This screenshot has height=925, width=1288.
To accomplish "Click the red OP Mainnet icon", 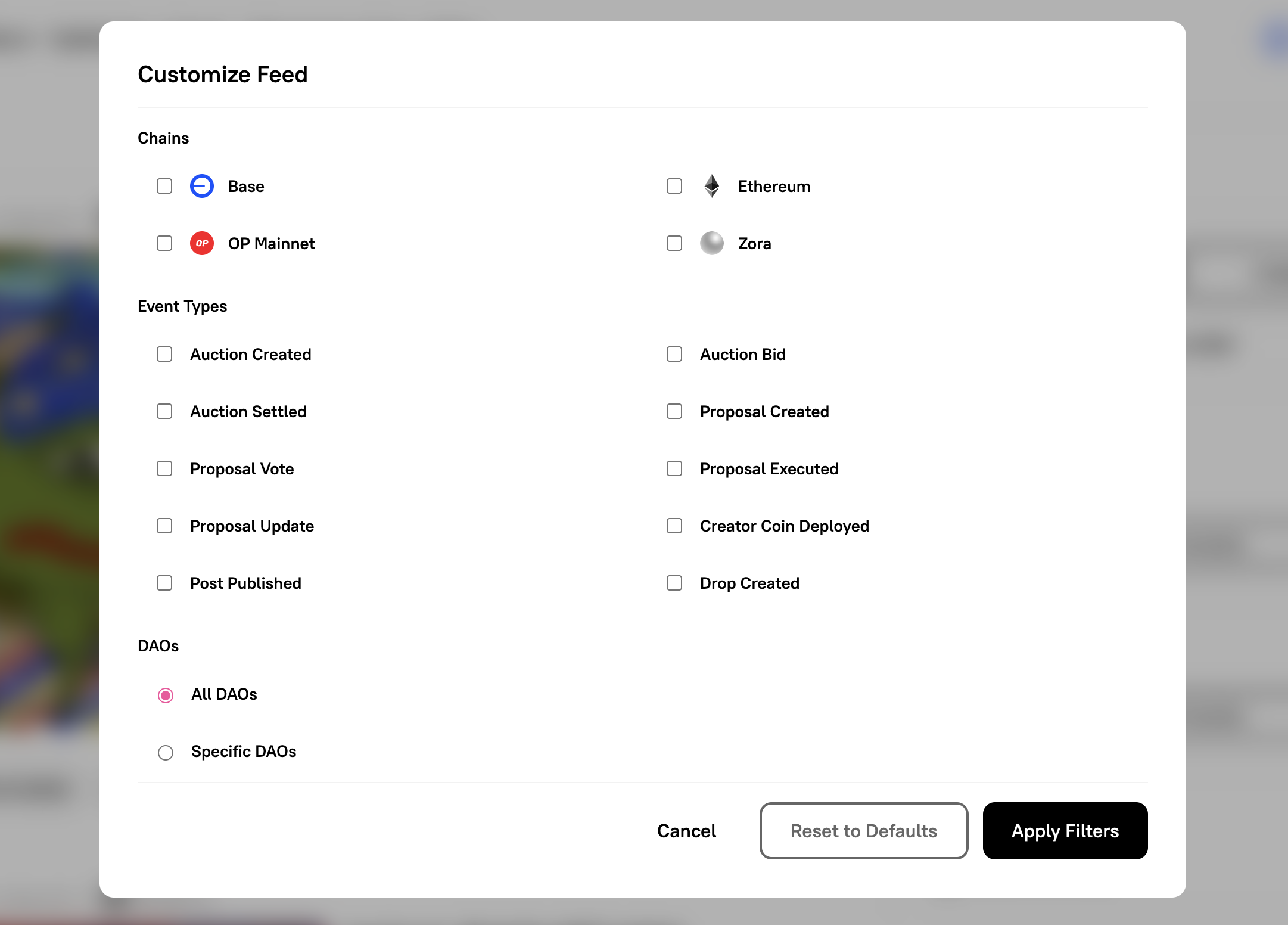I will 201,243.
